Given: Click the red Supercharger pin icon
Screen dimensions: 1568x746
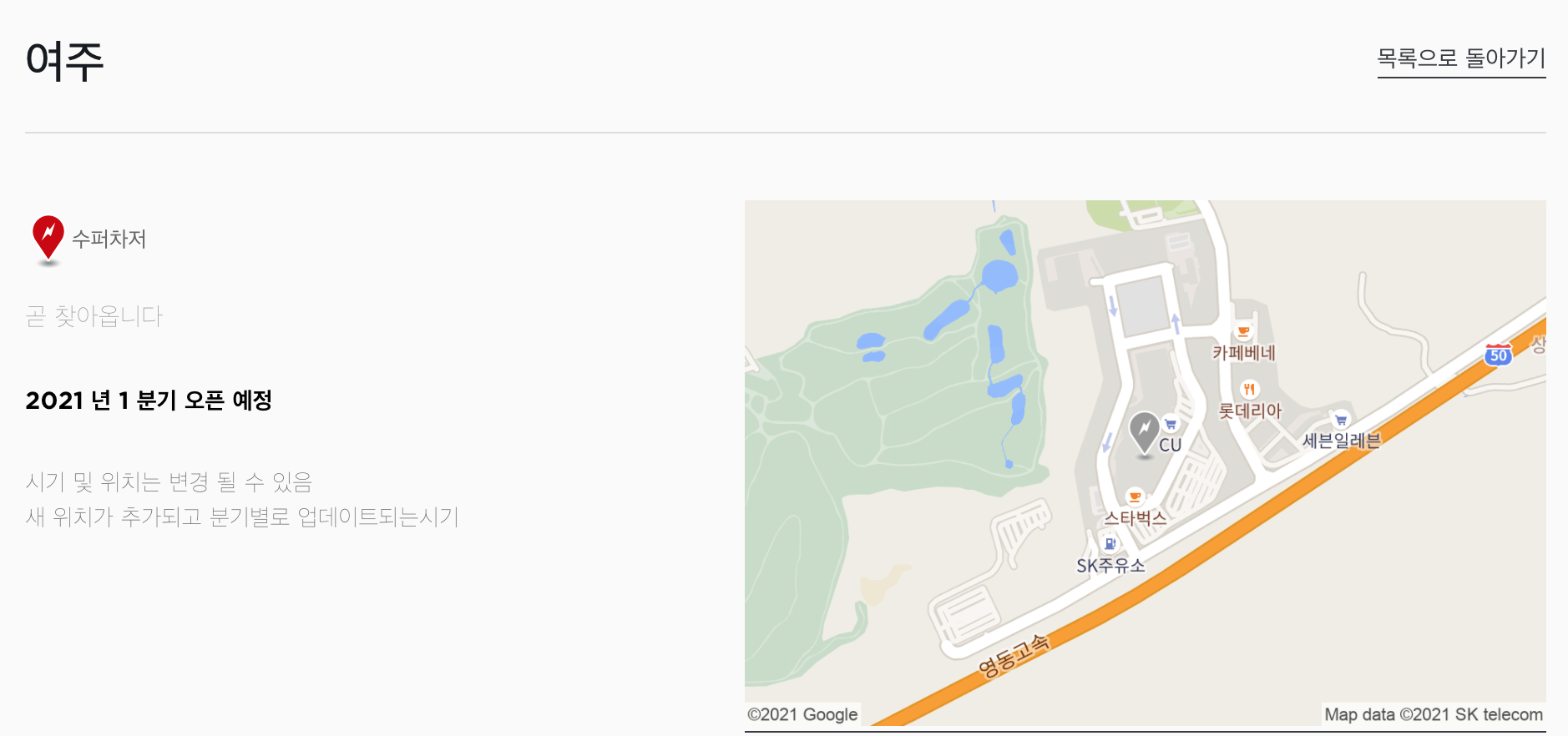Looking at the screenshot, I should tap(48, 239).
